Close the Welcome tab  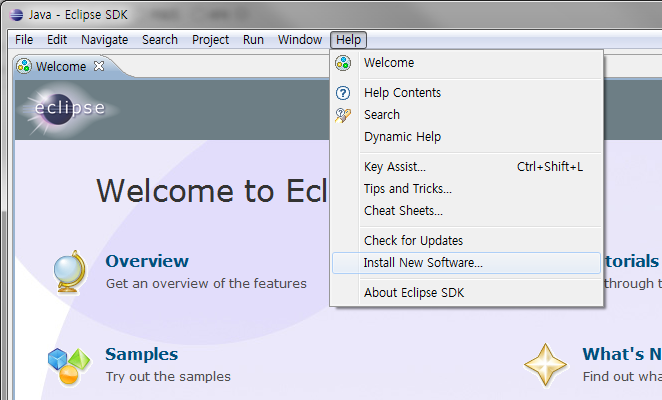click(99, 66)
